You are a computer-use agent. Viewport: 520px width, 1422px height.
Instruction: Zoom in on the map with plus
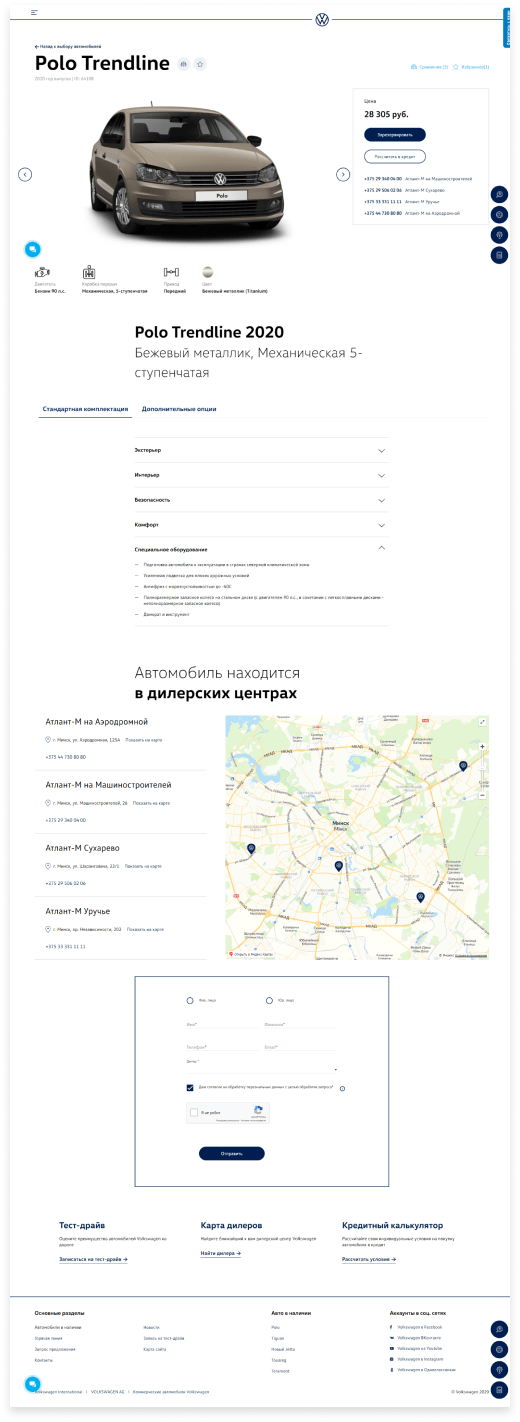483,747
